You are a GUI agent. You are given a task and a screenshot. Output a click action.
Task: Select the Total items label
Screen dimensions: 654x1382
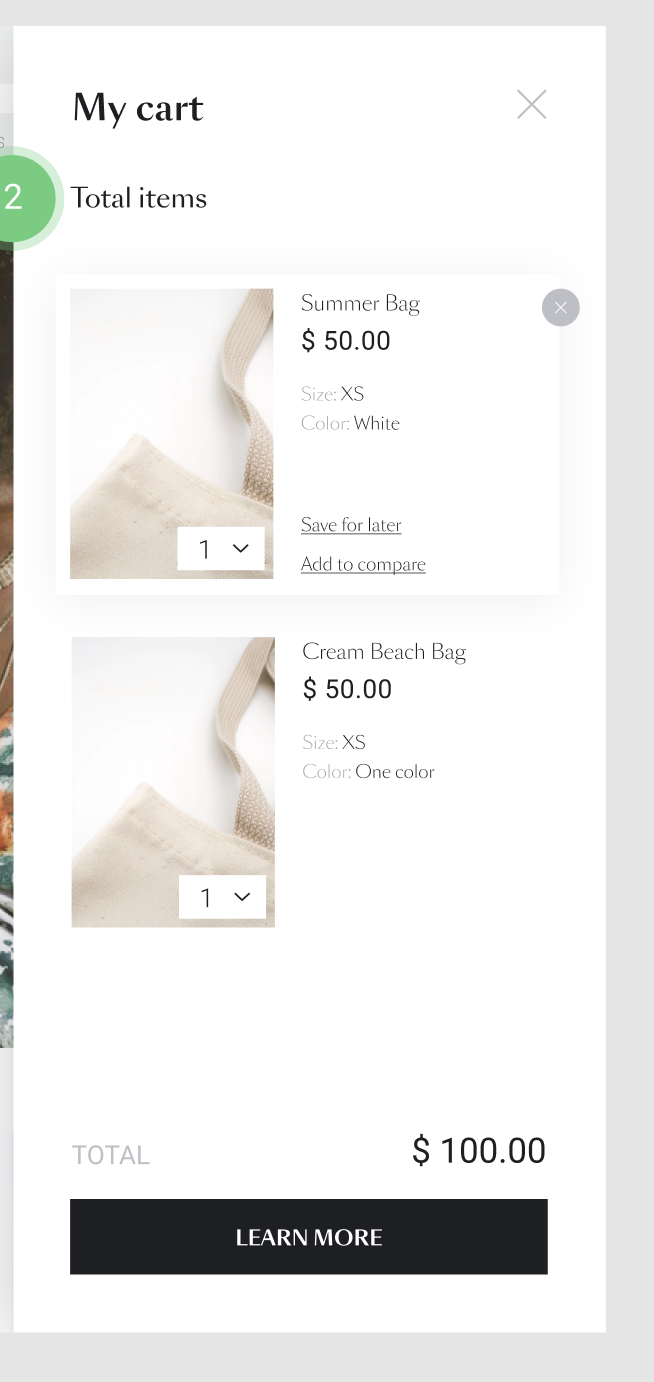click(139, 197)
